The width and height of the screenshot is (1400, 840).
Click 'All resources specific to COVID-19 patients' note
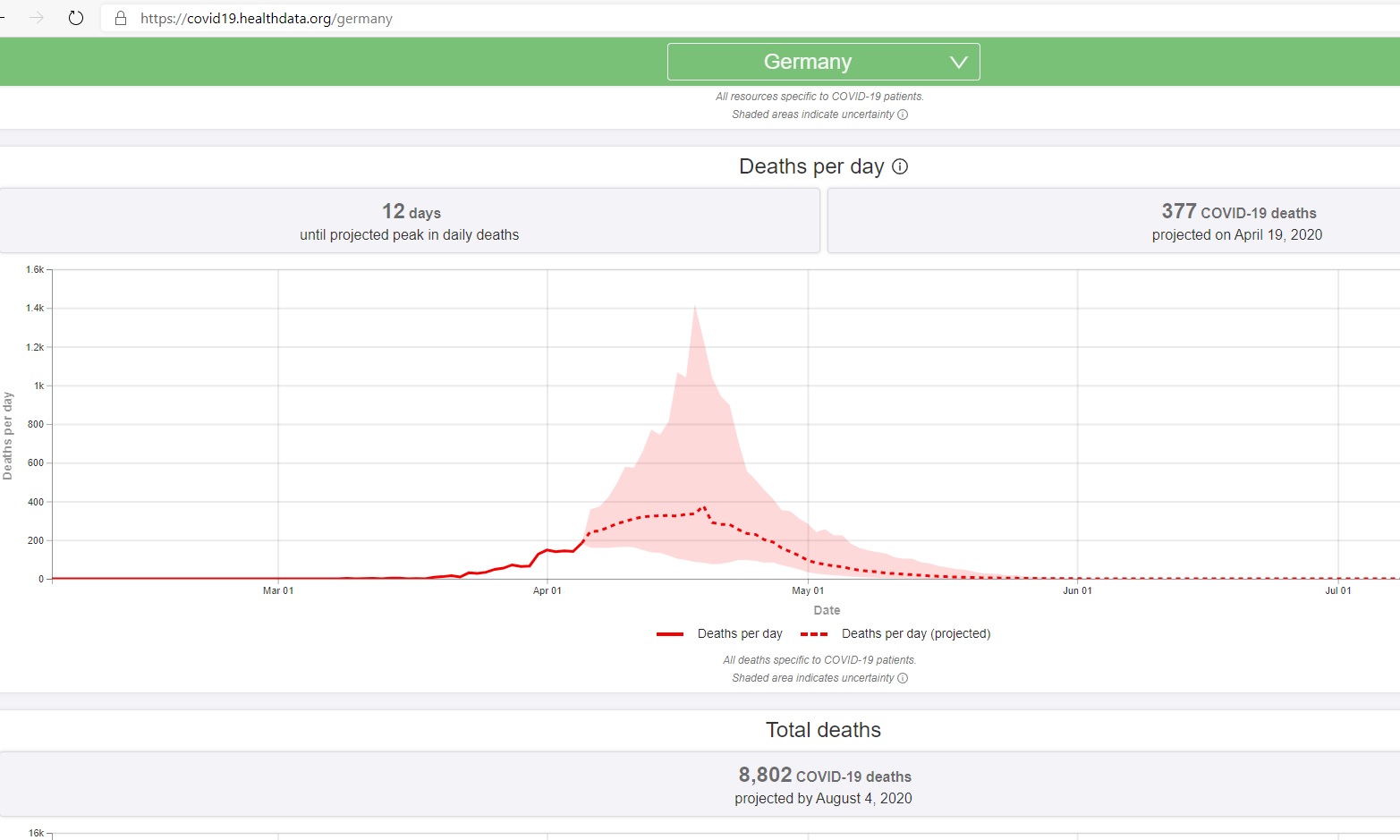pos(819,97)
